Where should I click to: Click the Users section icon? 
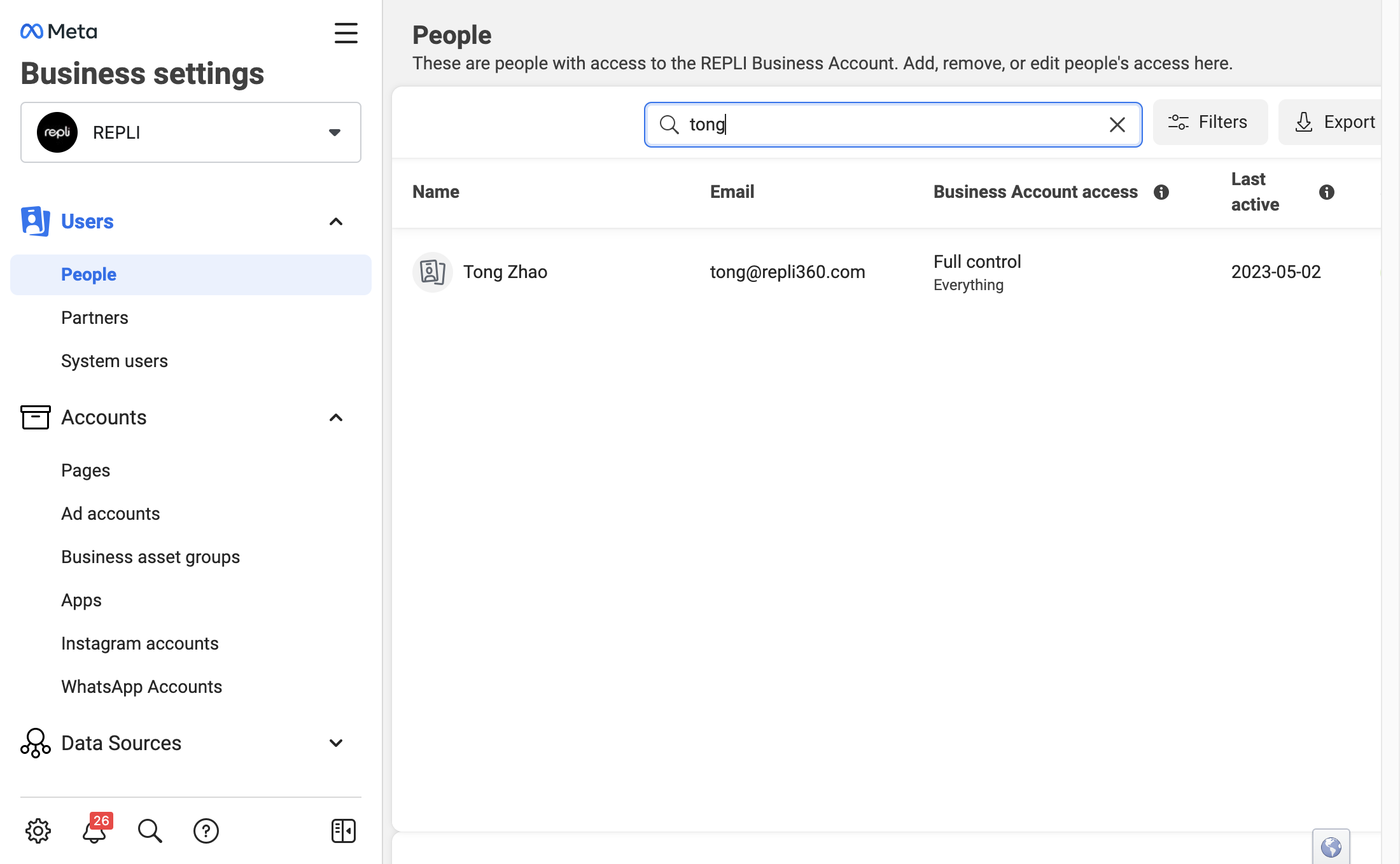[36, 221]
